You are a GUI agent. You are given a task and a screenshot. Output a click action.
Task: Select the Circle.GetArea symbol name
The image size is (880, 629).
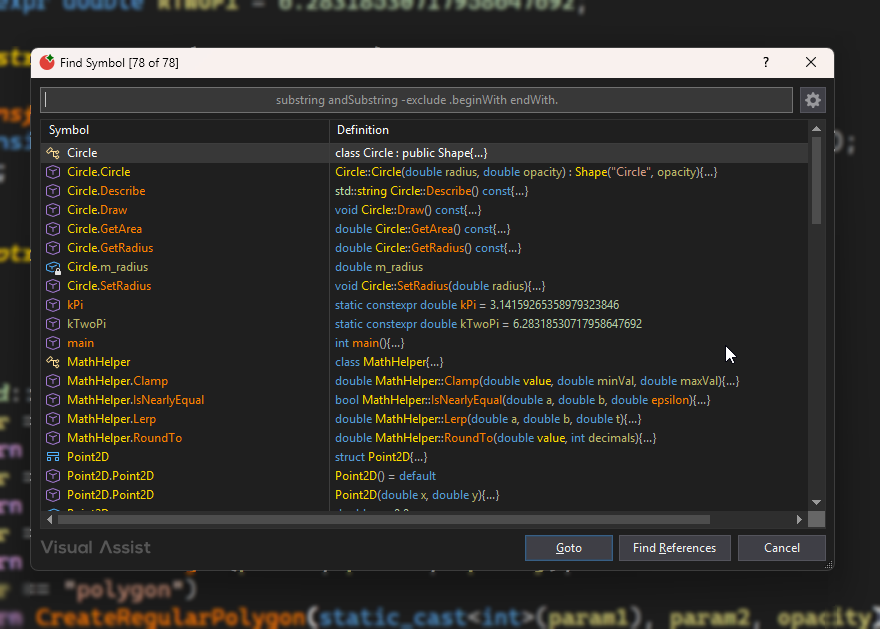104,229
